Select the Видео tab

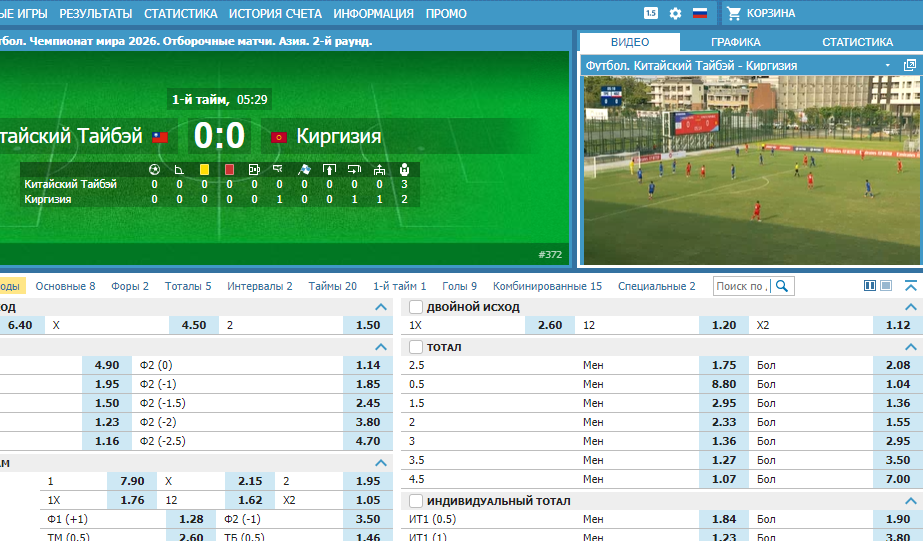point(630,42)
